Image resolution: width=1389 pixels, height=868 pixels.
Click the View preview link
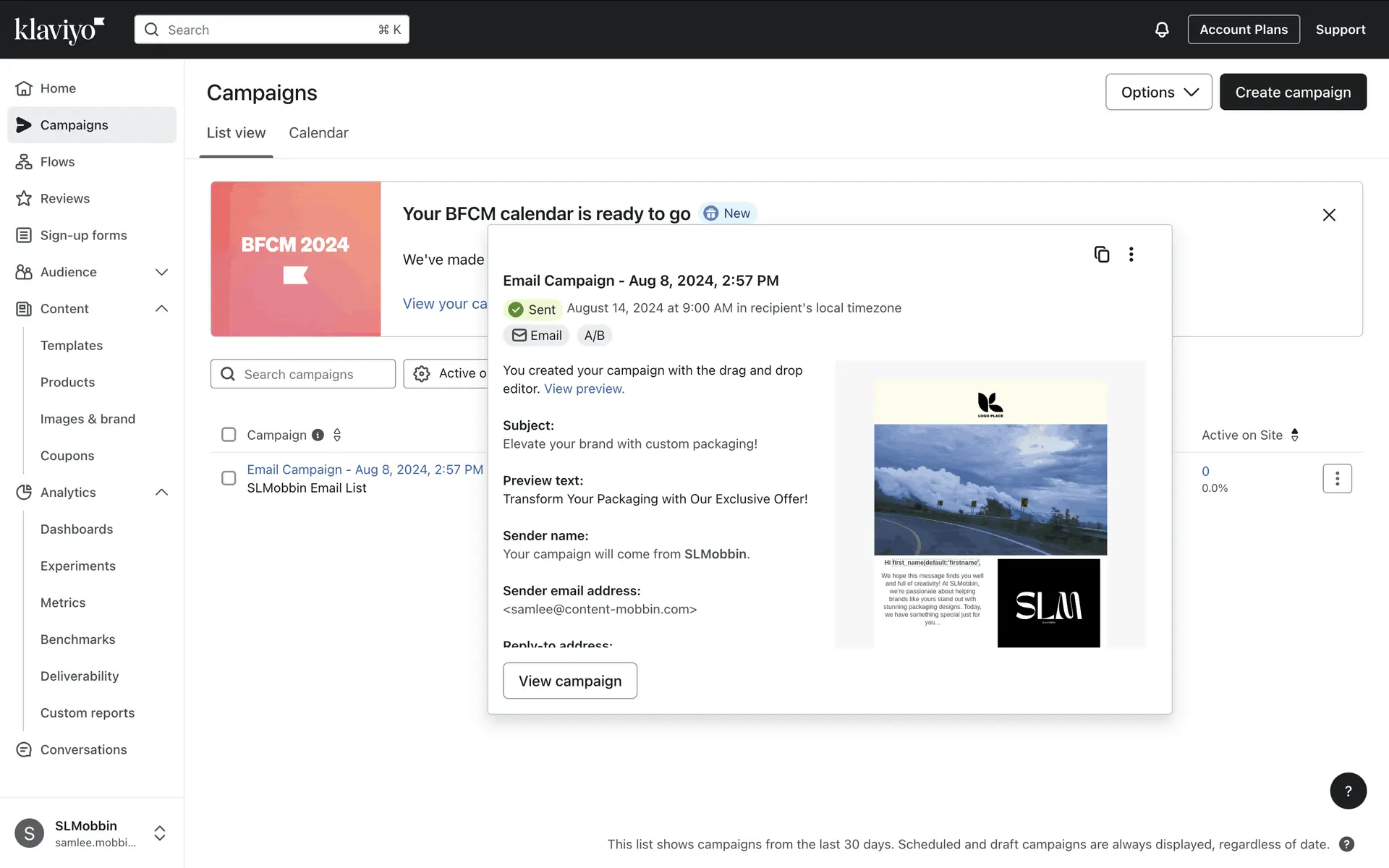(x=584, y=388)
